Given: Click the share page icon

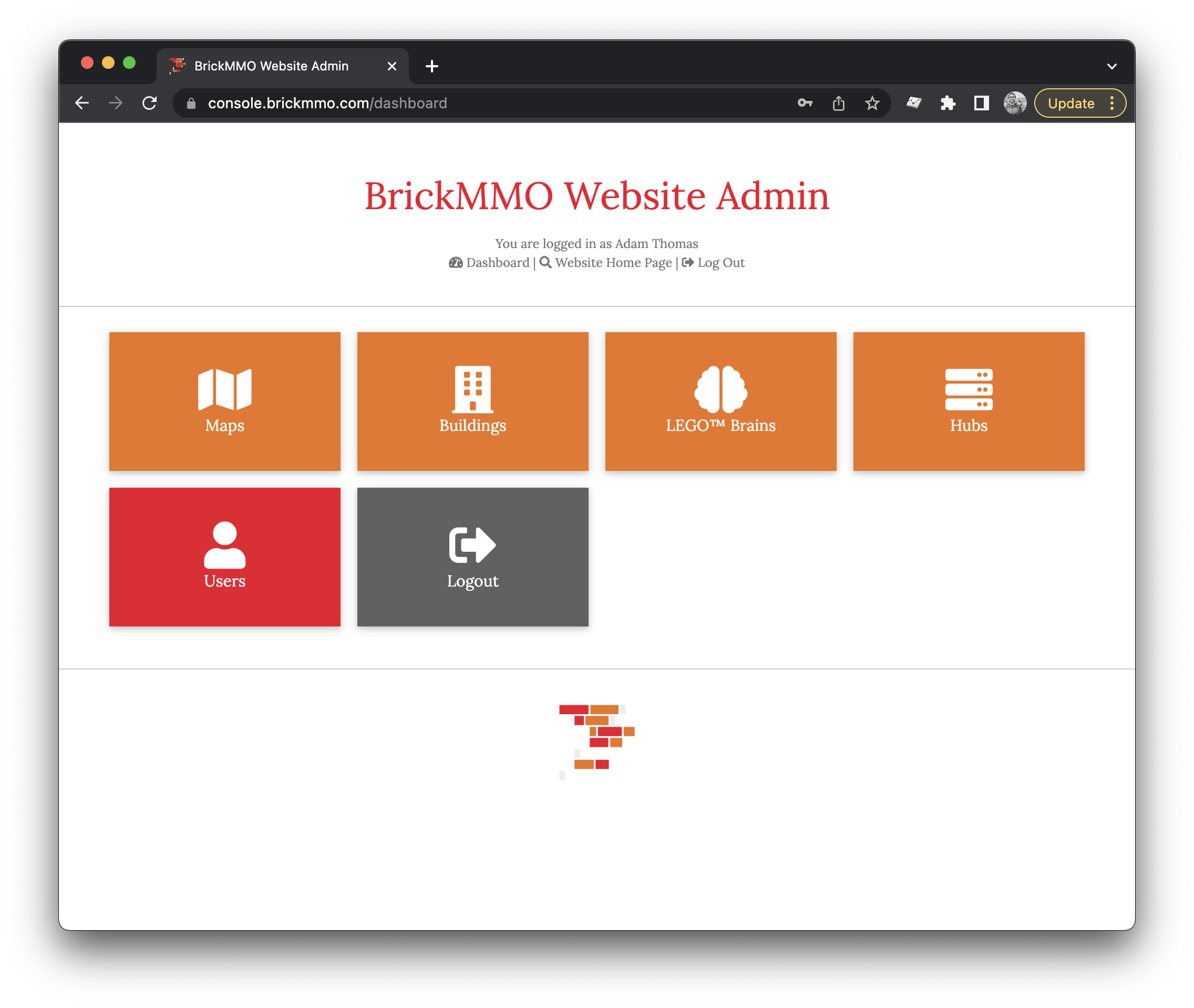Looking at the screenshot, I should point(838,104).
